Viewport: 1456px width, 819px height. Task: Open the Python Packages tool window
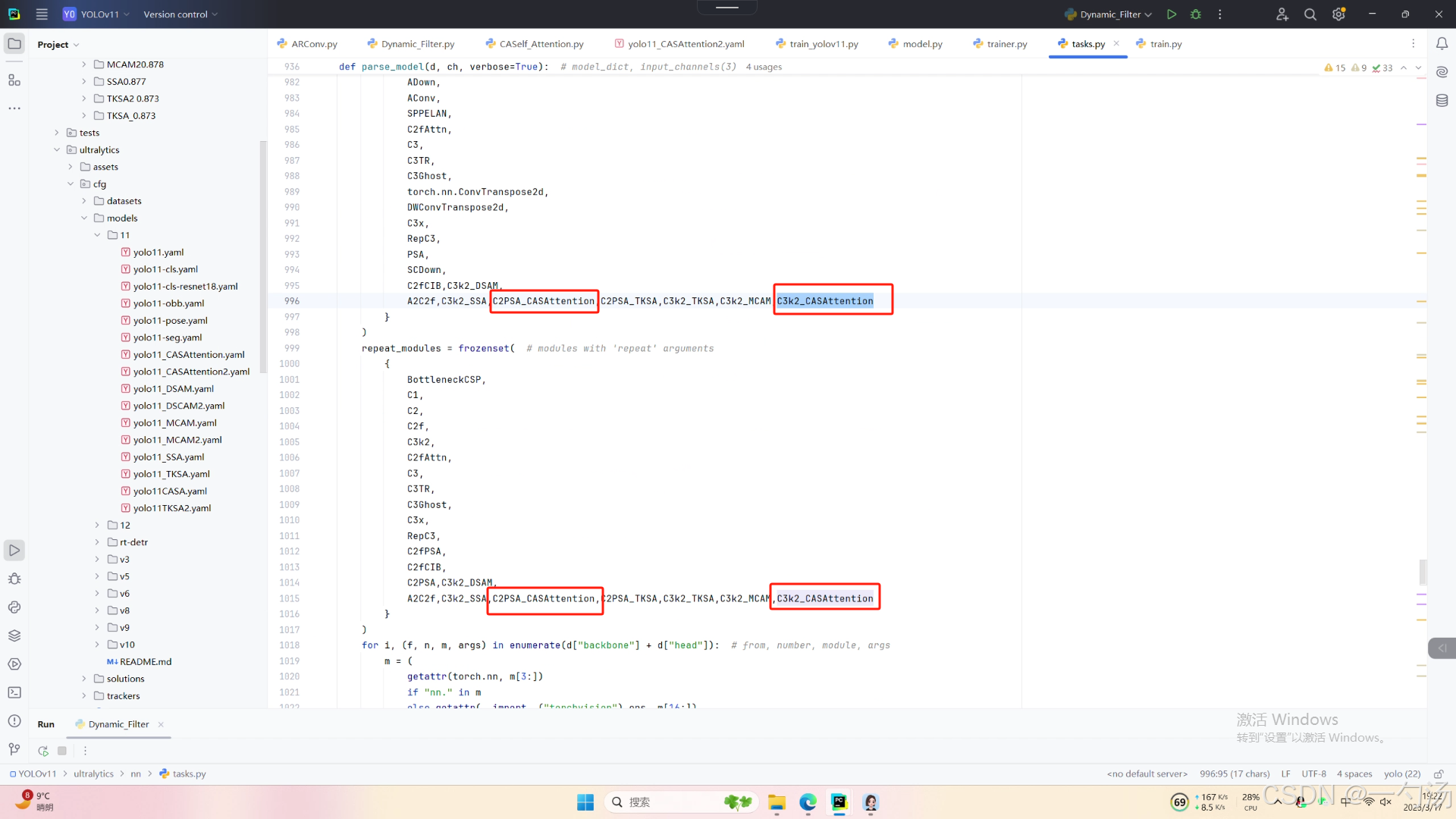click(14, 635)
